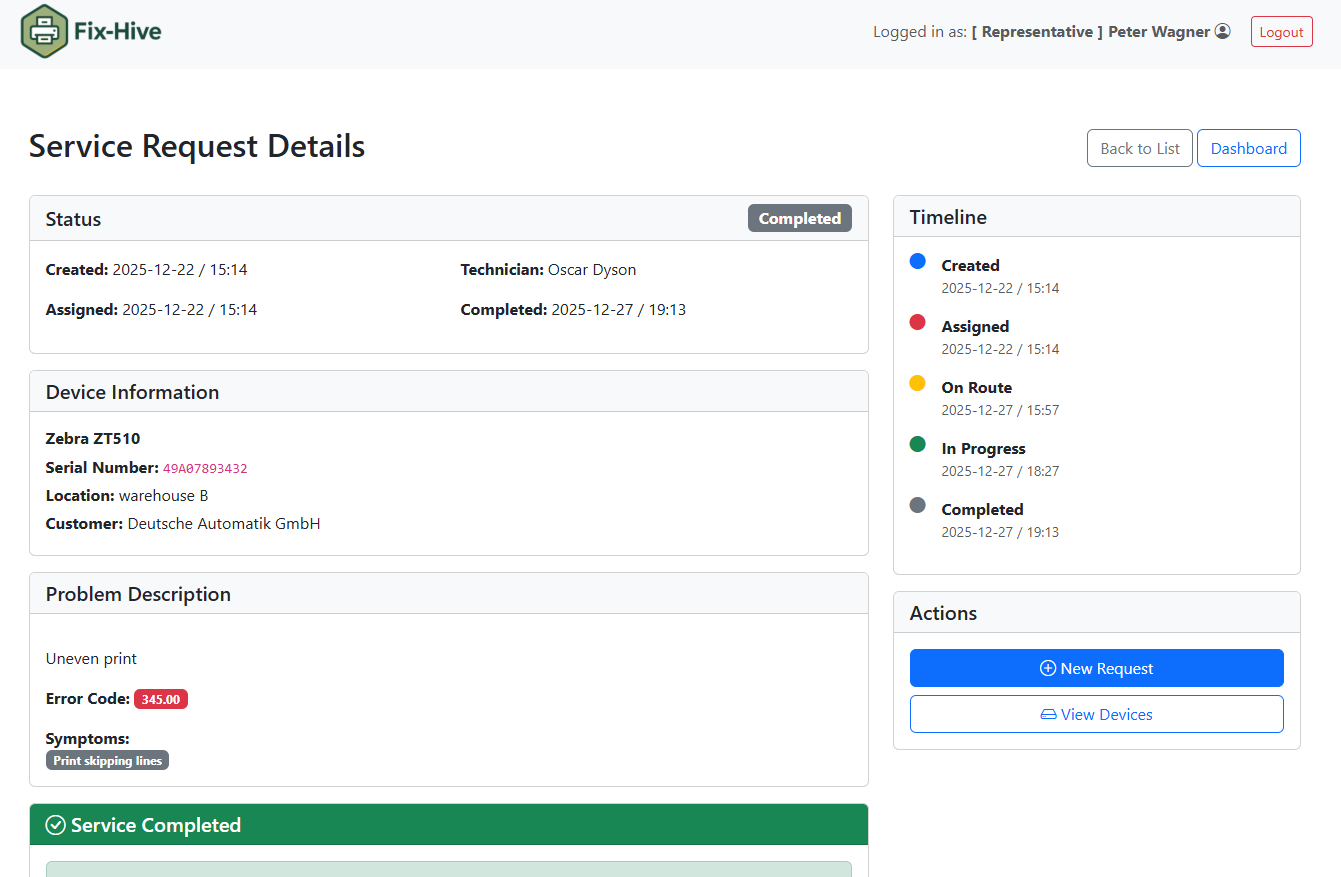This screenshot has height=877, width=1341.
Task: Click the Print skipping lines symptom tag
Action: pos(107,761)
